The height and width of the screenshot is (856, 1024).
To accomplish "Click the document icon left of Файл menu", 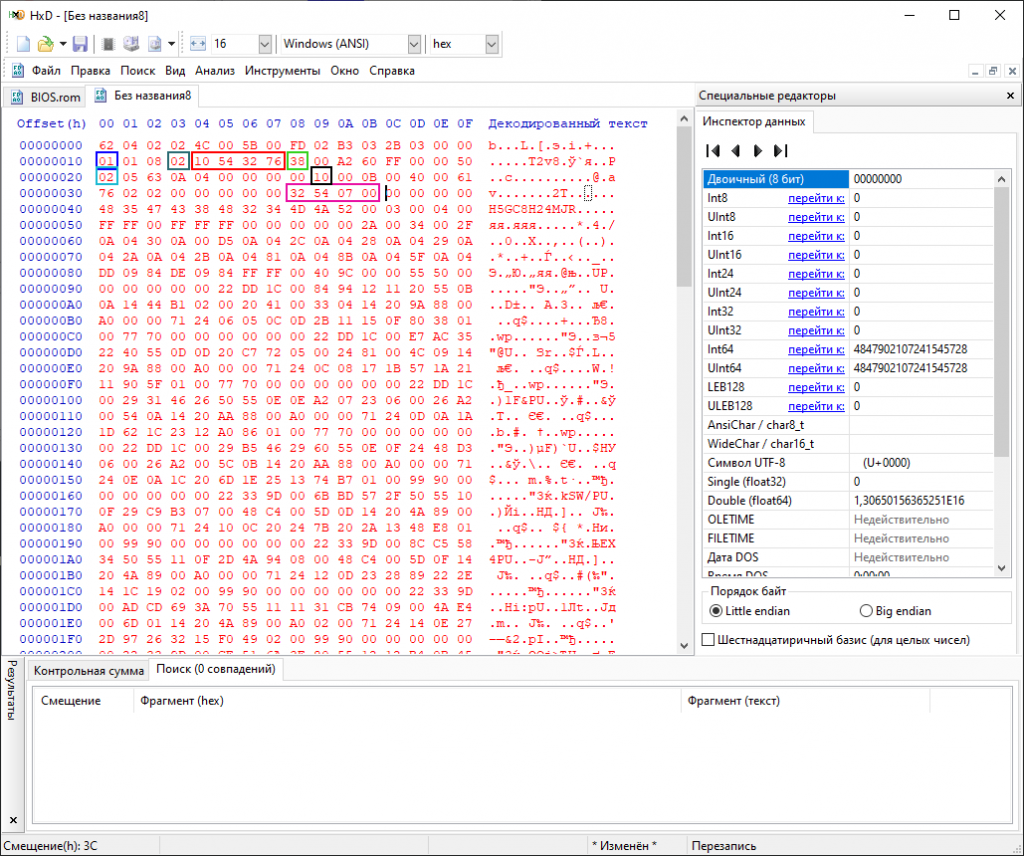I will pos(18,71).
